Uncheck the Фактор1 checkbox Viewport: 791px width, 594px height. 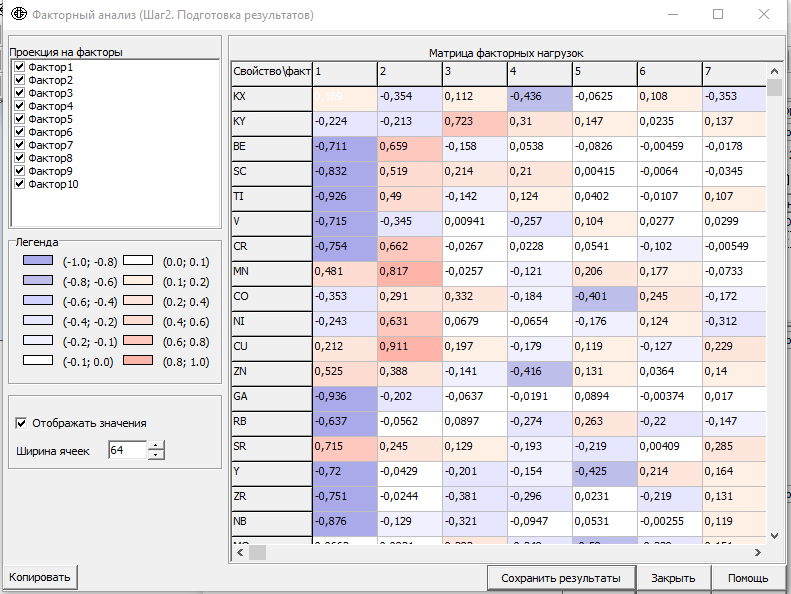click(20, 67)
